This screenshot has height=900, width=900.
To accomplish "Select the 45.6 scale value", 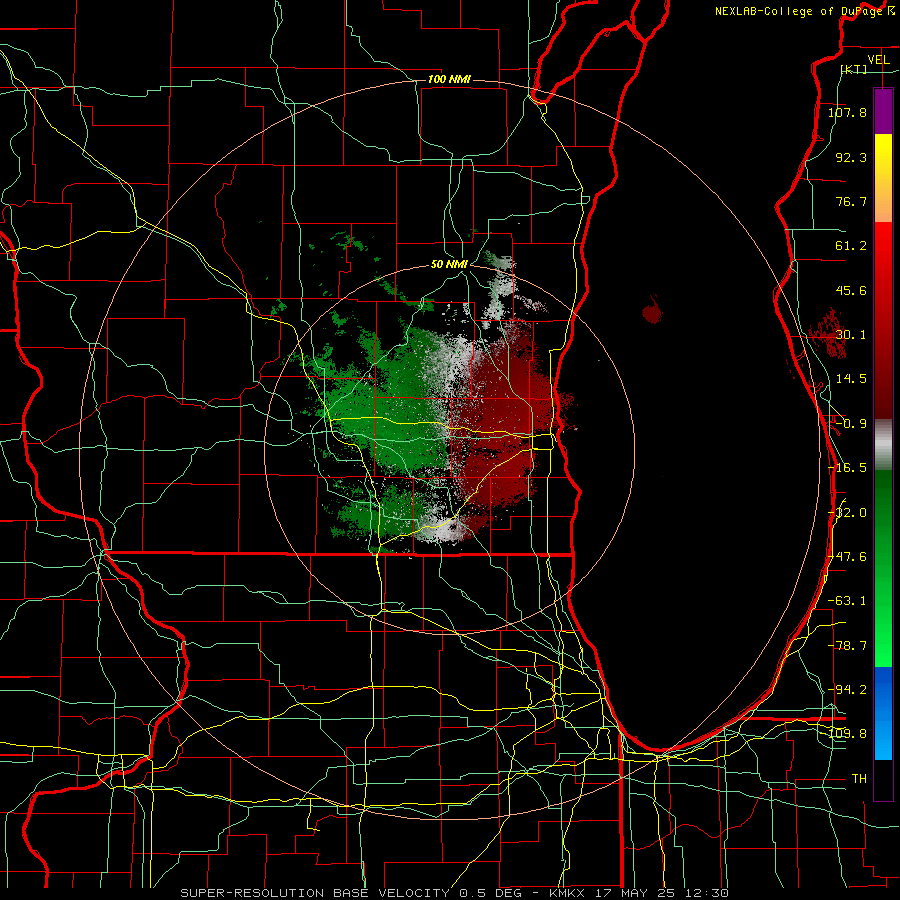I will pos(851,290).
